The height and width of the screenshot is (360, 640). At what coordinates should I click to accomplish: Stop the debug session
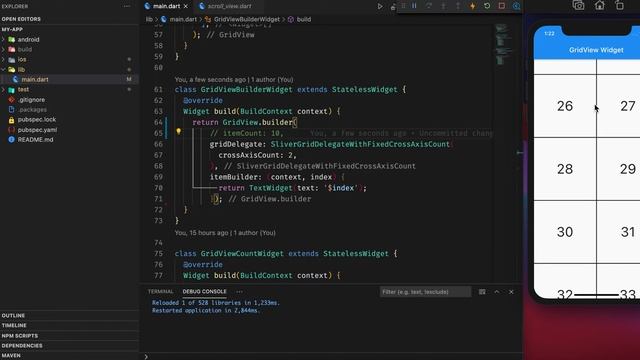(502, 6)
